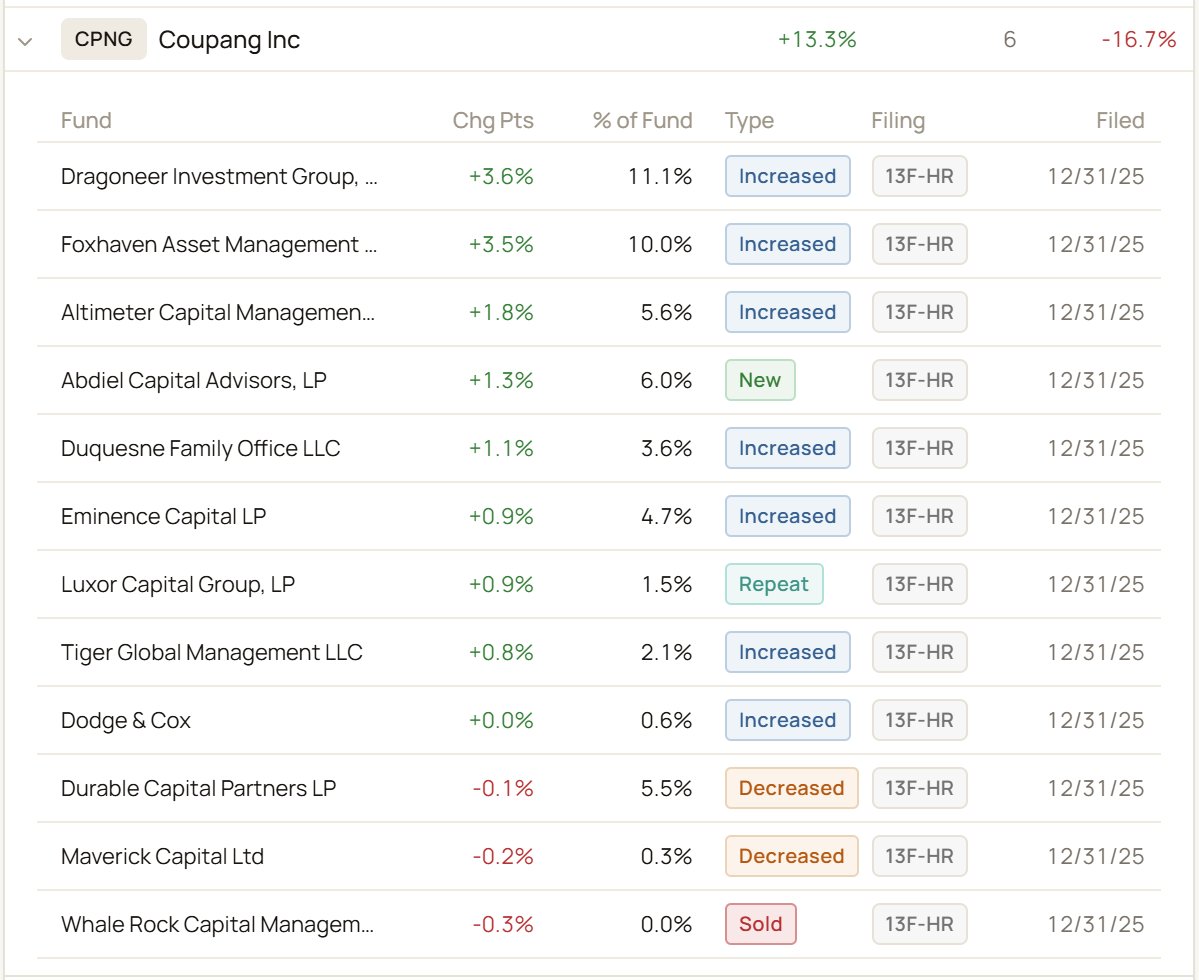Open 13F-HR filing for Foxhaven

pos(919,244)
